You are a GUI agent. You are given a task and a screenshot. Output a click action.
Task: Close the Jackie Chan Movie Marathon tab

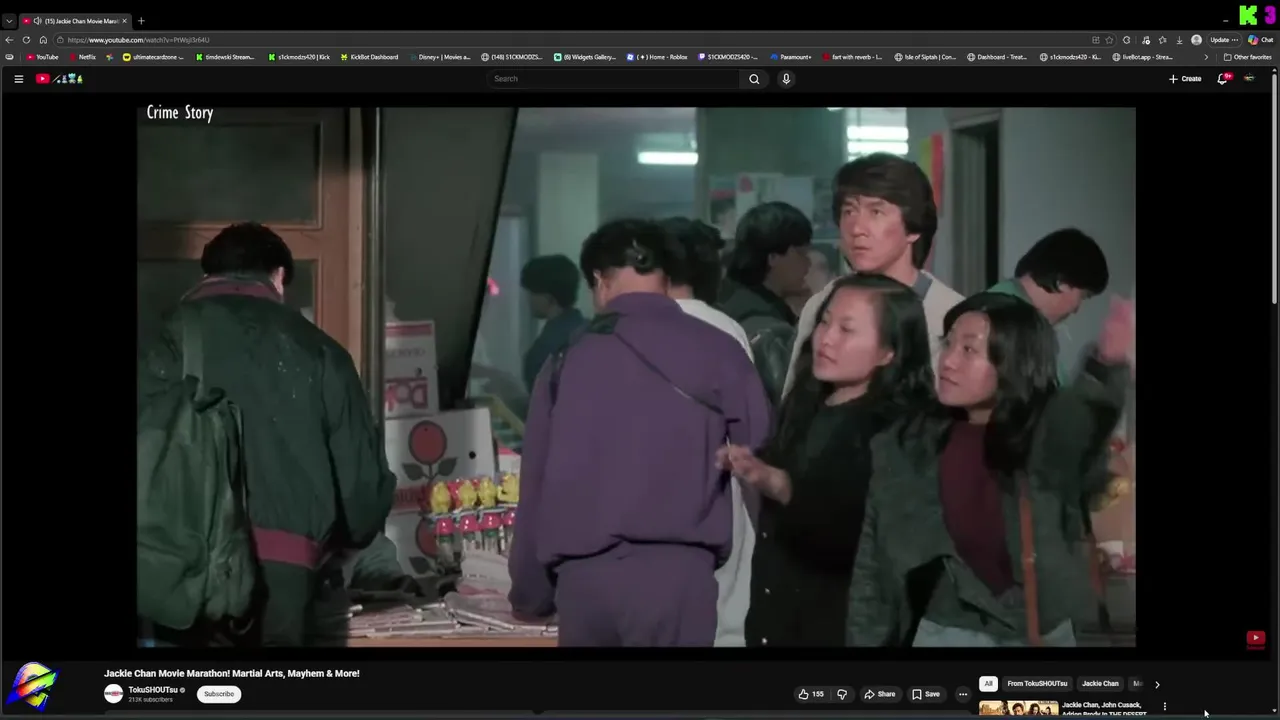click(124, 21)
